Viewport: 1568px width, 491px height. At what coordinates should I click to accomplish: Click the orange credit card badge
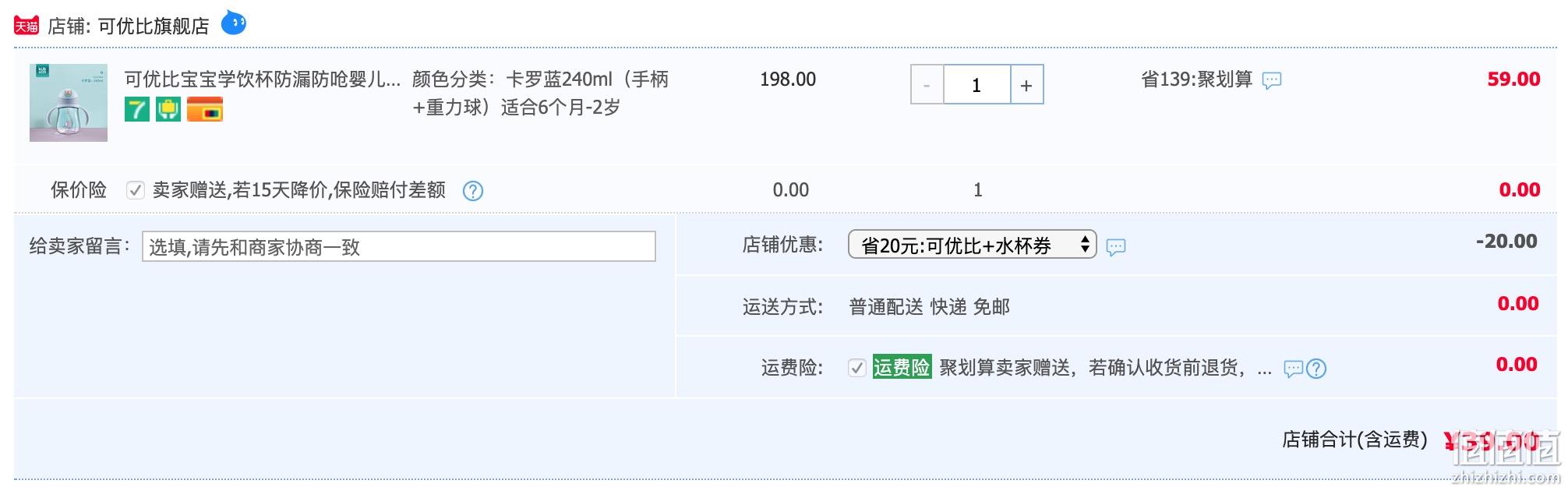(205, 109)
